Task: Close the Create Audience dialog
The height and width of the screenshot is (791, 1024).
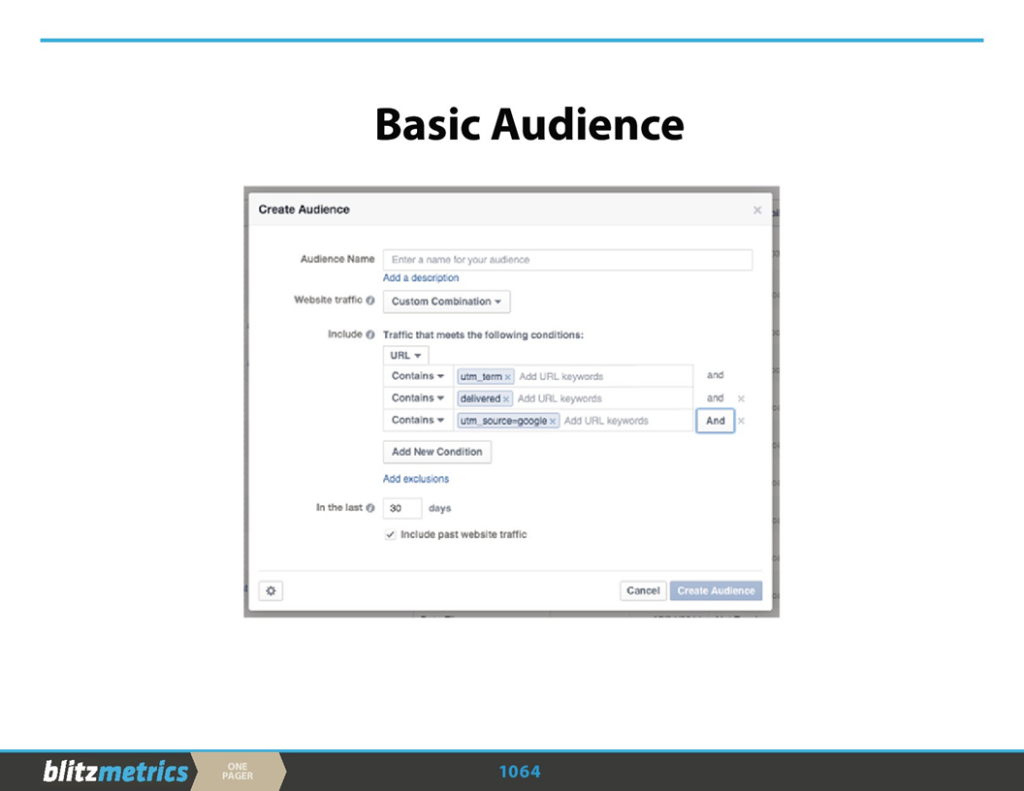Action: click(757, 210)
